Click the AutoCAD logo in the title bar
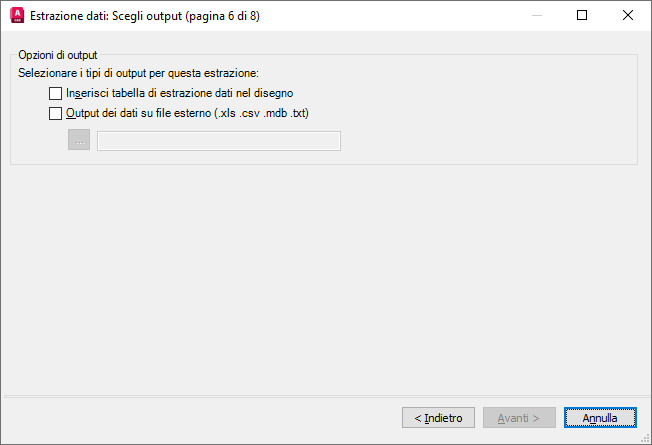 [17, 15]
